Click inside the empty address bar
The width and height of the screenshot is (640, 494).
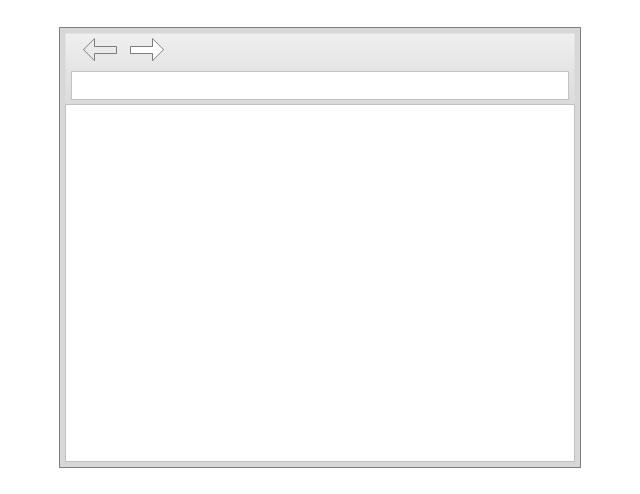pyautogui.click(x=320, y=85)
